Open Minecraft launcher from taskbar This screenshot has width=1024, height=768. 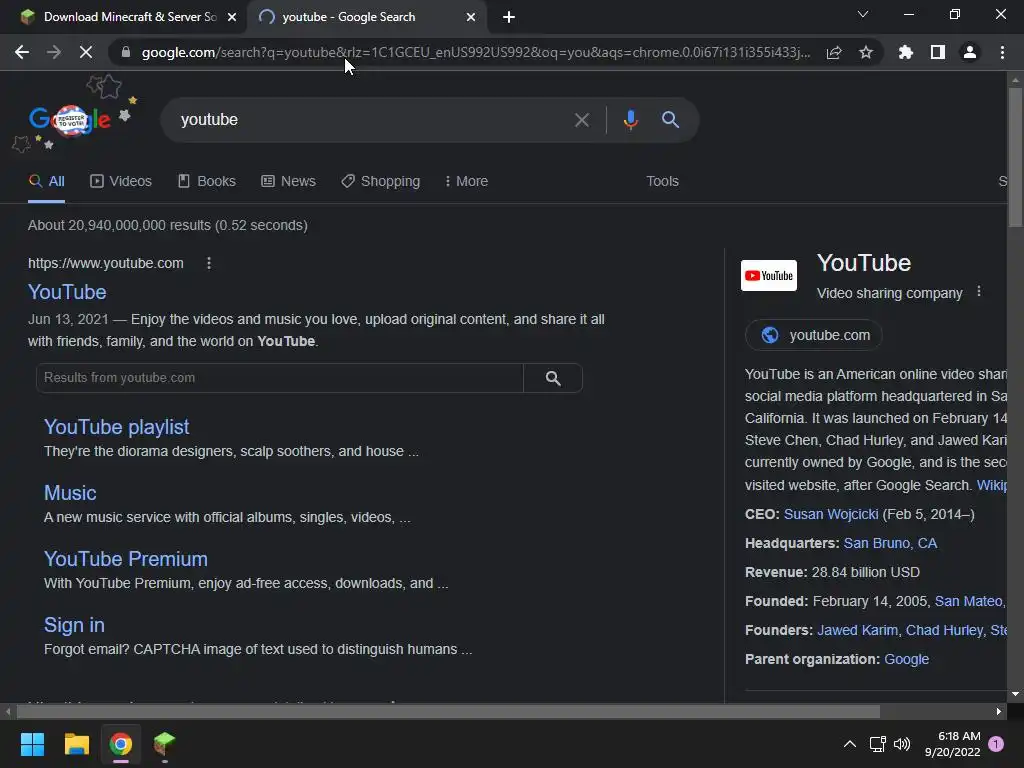click(x=164, y=744)
